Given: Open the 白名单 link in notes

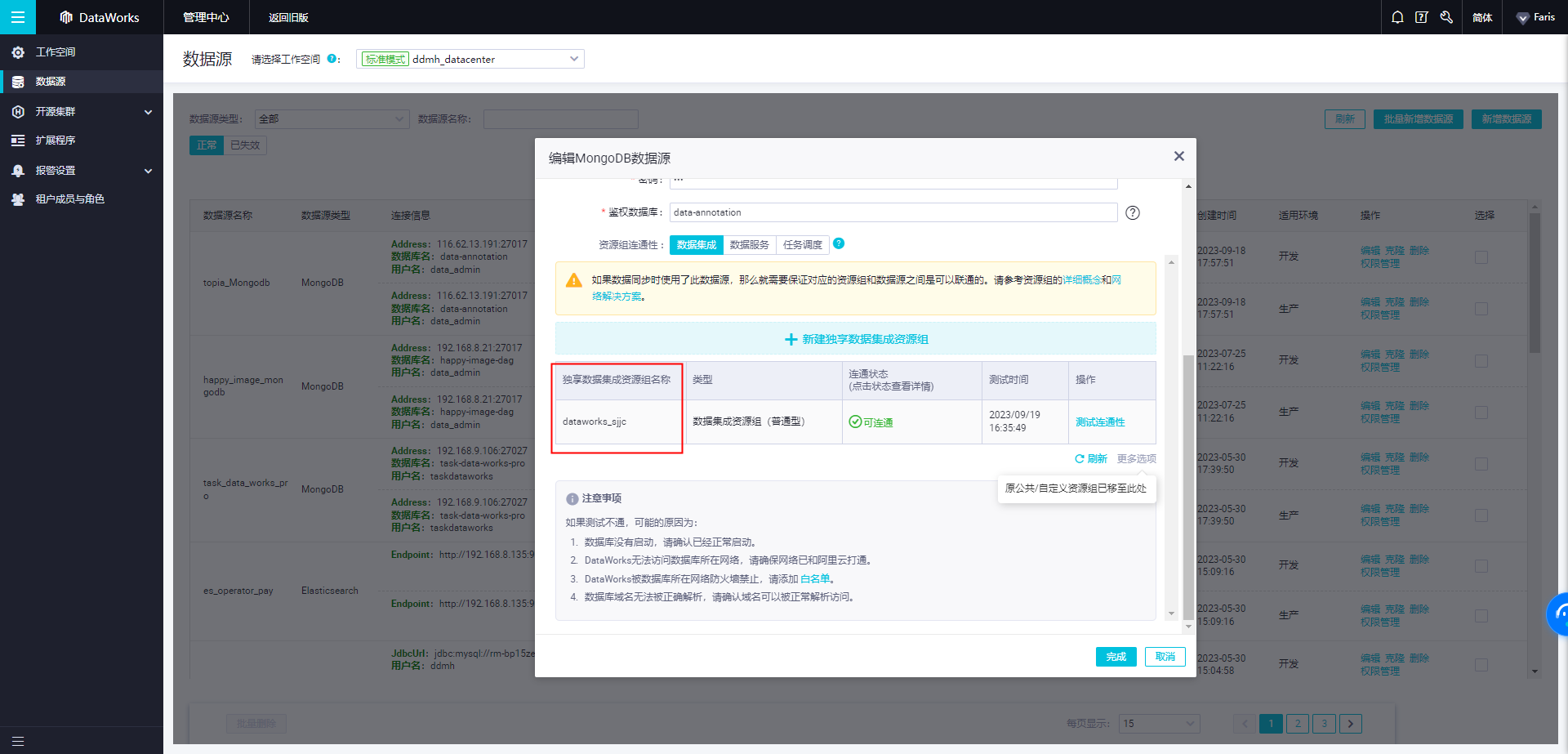Looking at the screenshot, I should [815, 579].
